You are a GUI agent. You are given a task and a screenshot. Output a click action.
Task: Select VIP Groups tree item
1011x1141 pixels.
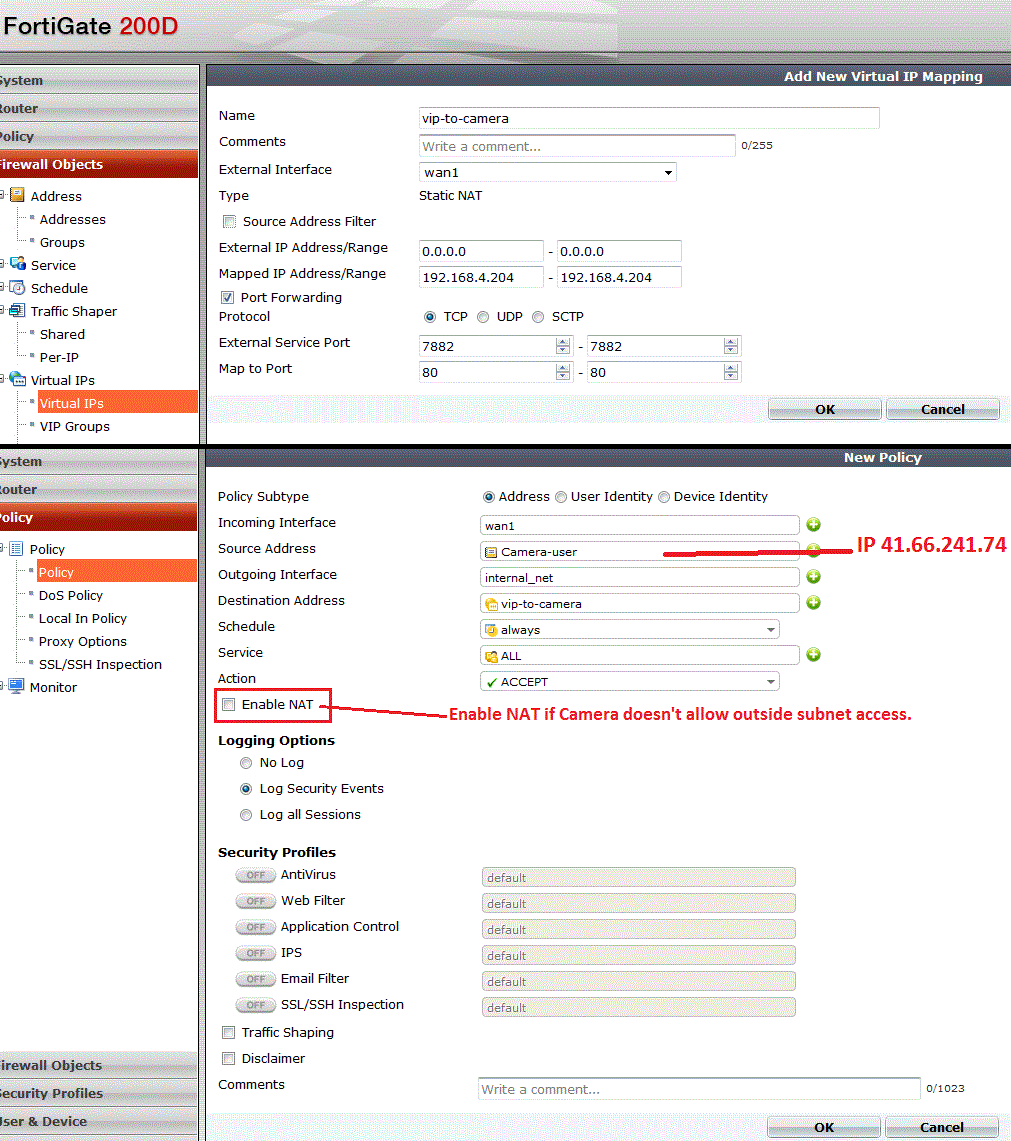coord(74,426)
